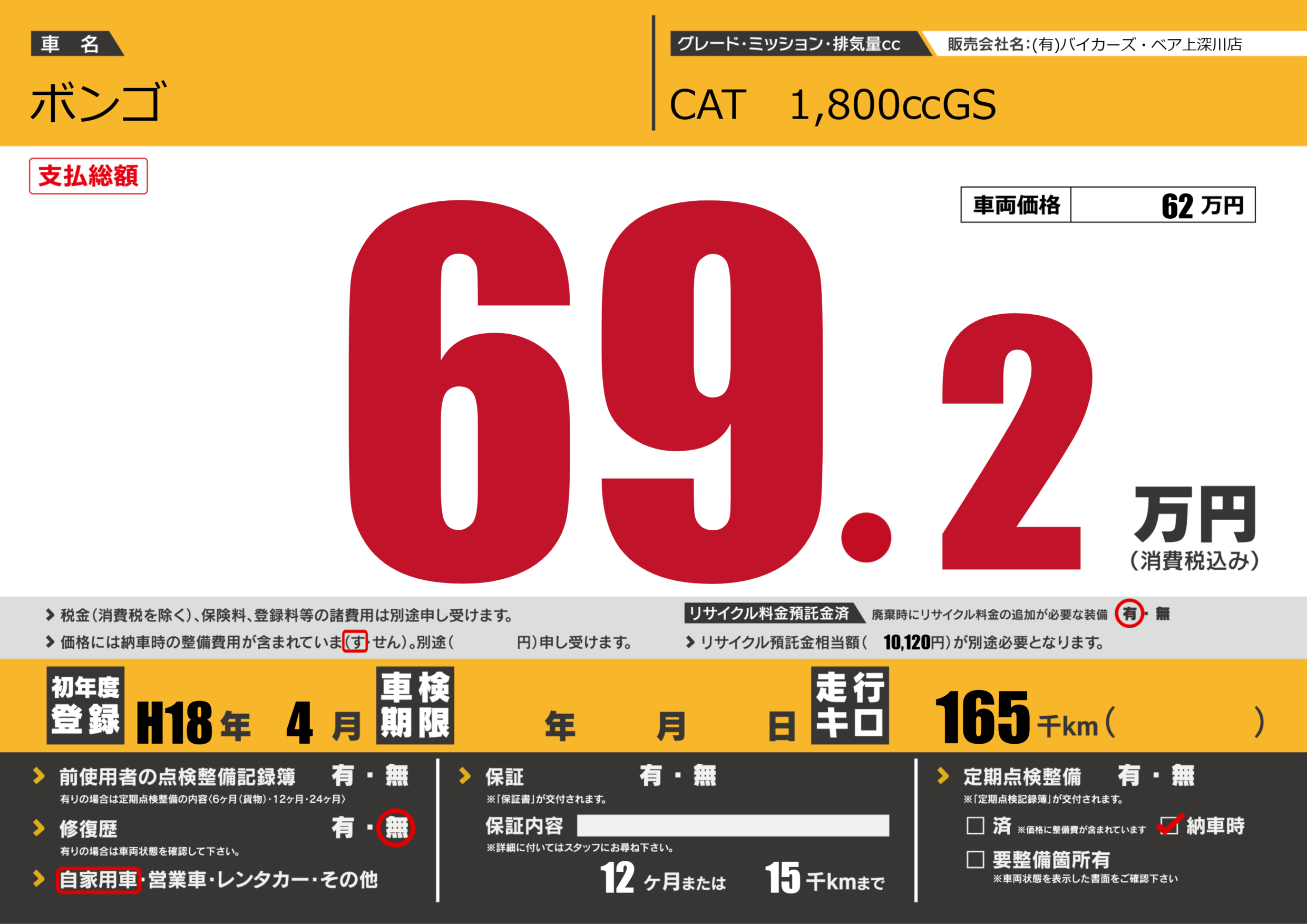Click yellow chevron next to 修復歴
This screenshot has height=924, width=1307.
38,828
